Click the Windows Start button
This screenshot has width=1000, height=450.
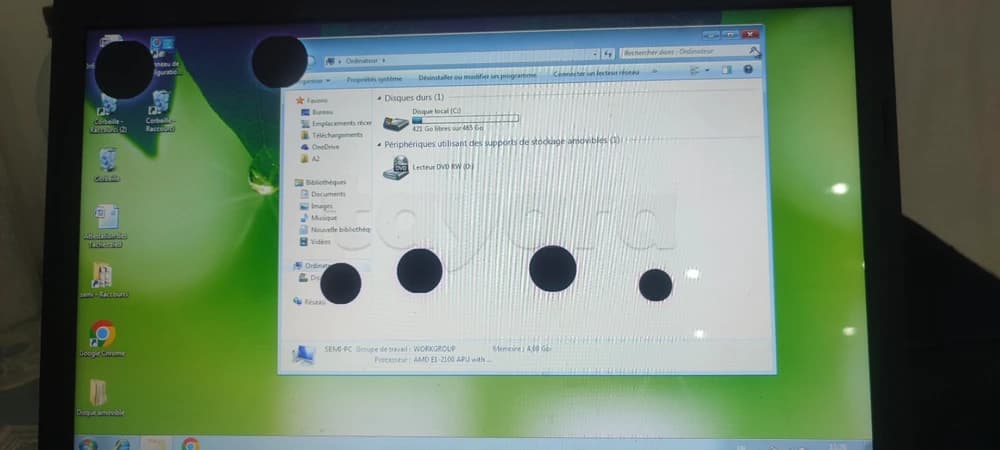pos(88,444)
